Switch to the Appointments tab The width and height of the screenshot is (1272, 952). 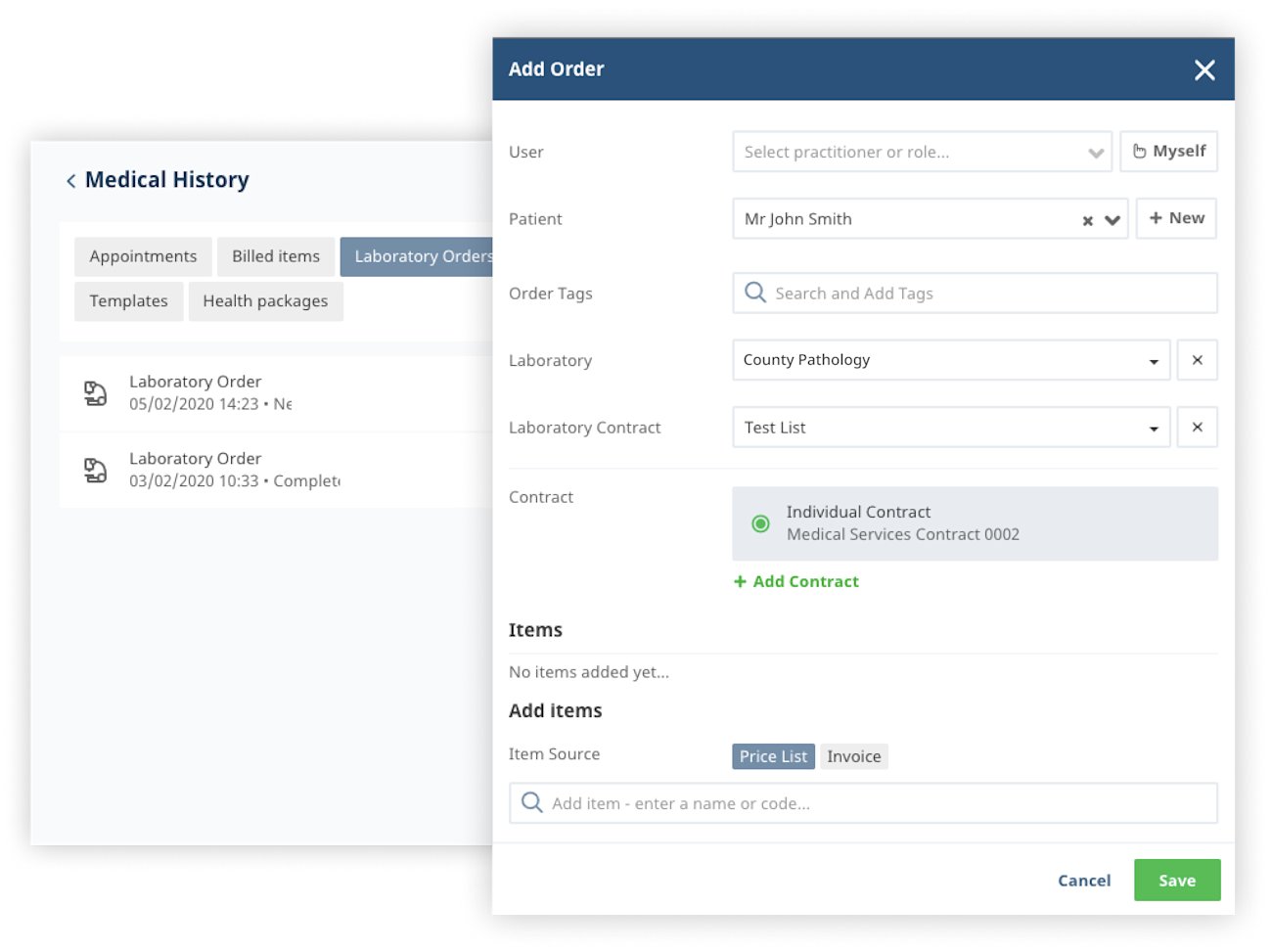(x=143, y=255)
